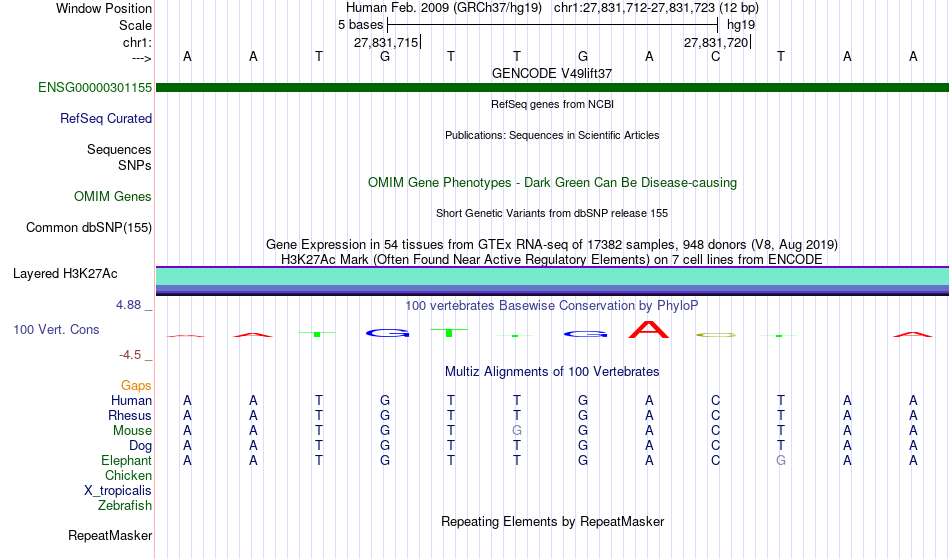The height and width of the screenshot is (559, 950).
Task: Click the hg19 label beside scale bar
Action: coord(741,25)
